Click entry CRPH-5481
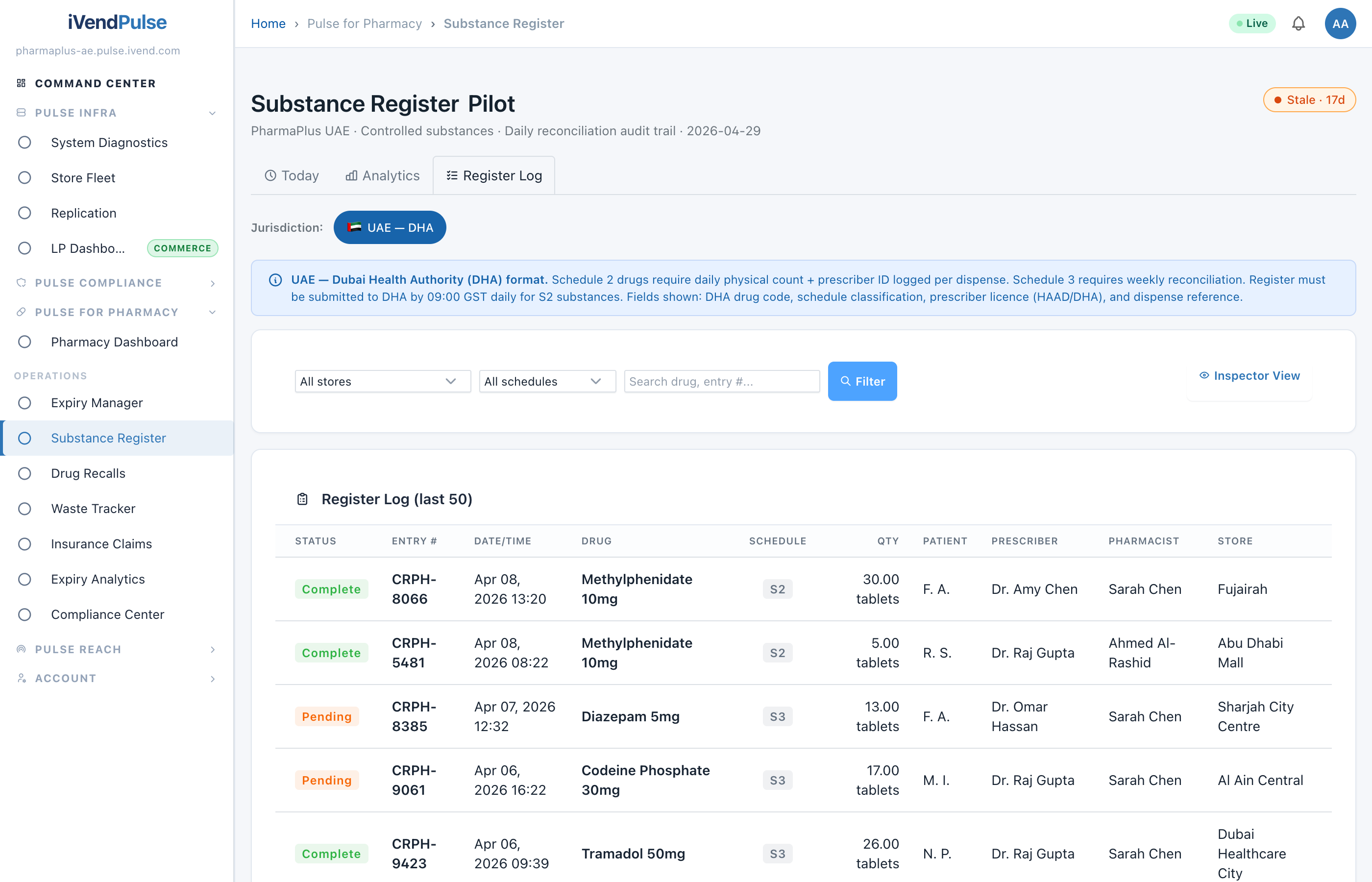Screen dimensions: 1372x882 coord(414,652)
